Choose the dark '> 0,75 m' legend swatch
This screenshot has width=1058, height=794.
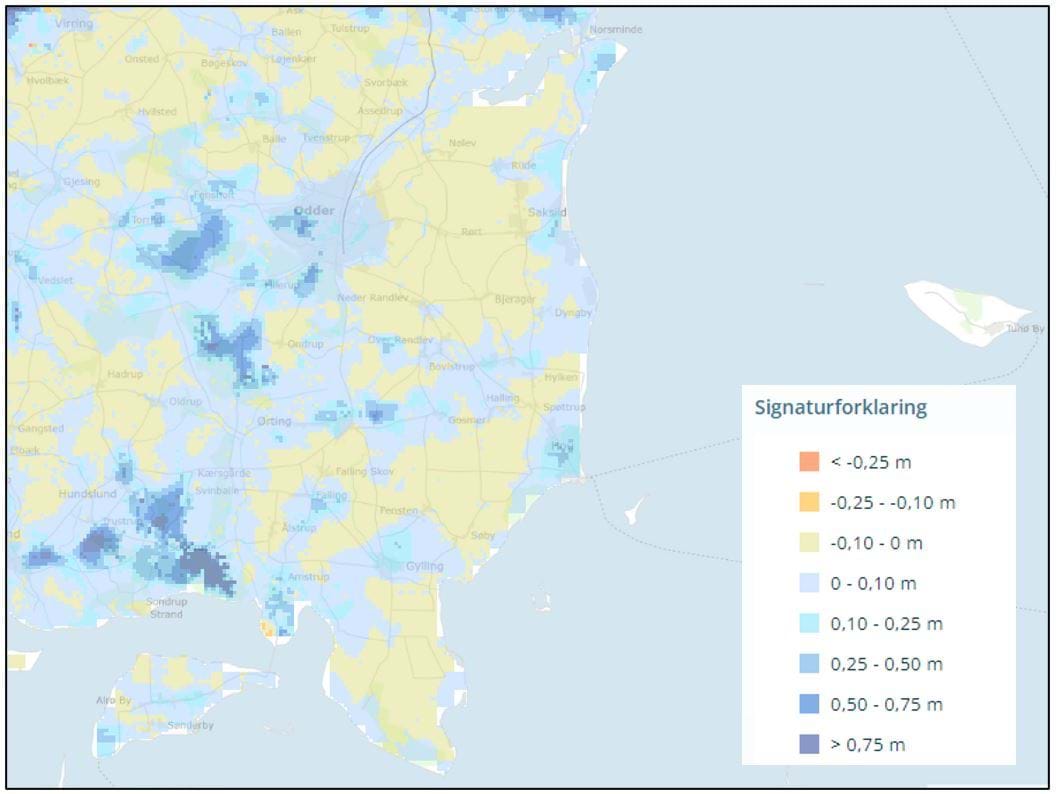[809, 745]
